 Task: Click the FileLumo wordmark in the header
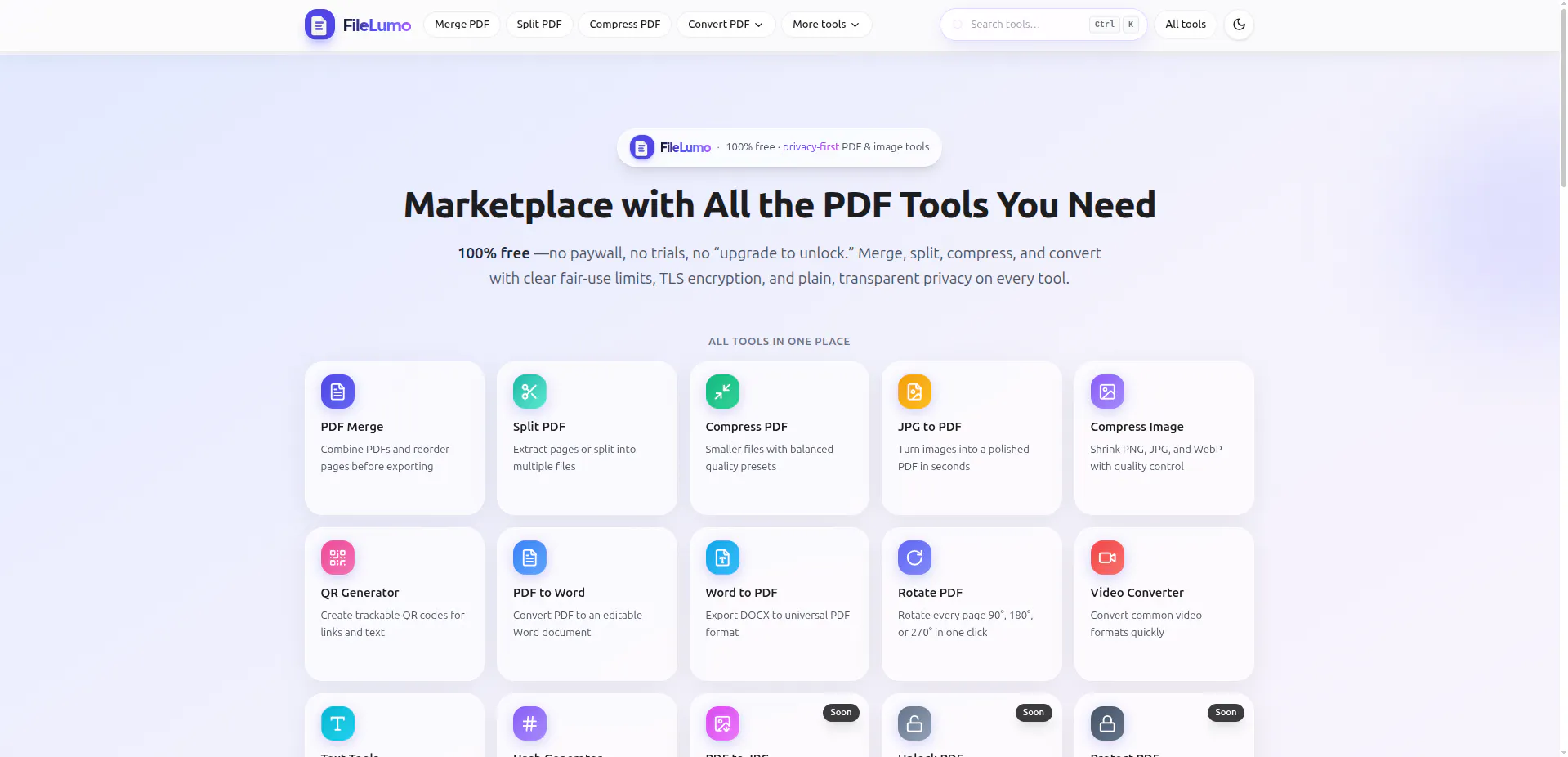(x=377, y=25)
